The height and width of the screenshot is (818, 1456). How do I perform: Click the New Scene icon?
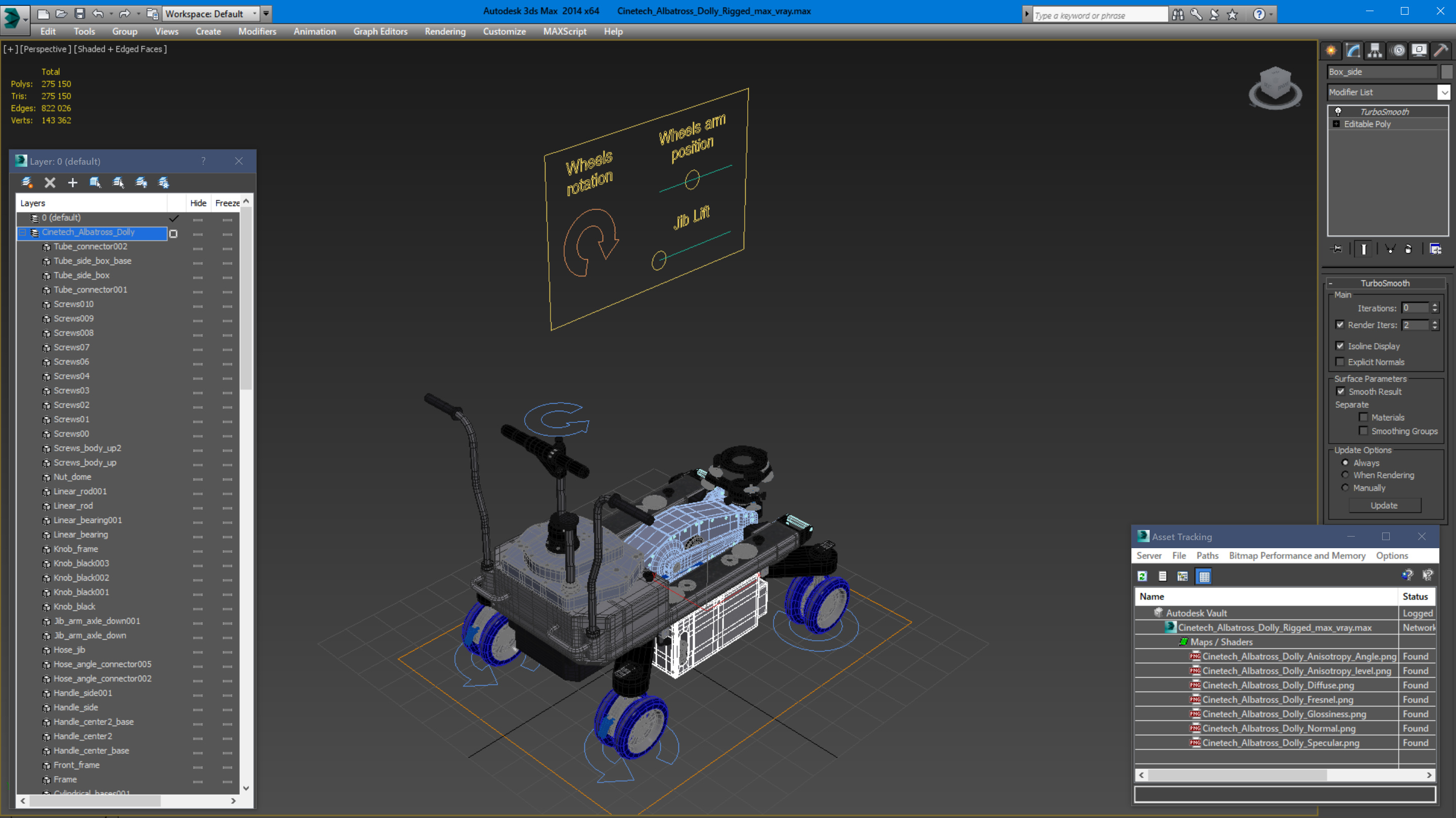(x=43, y=14)
